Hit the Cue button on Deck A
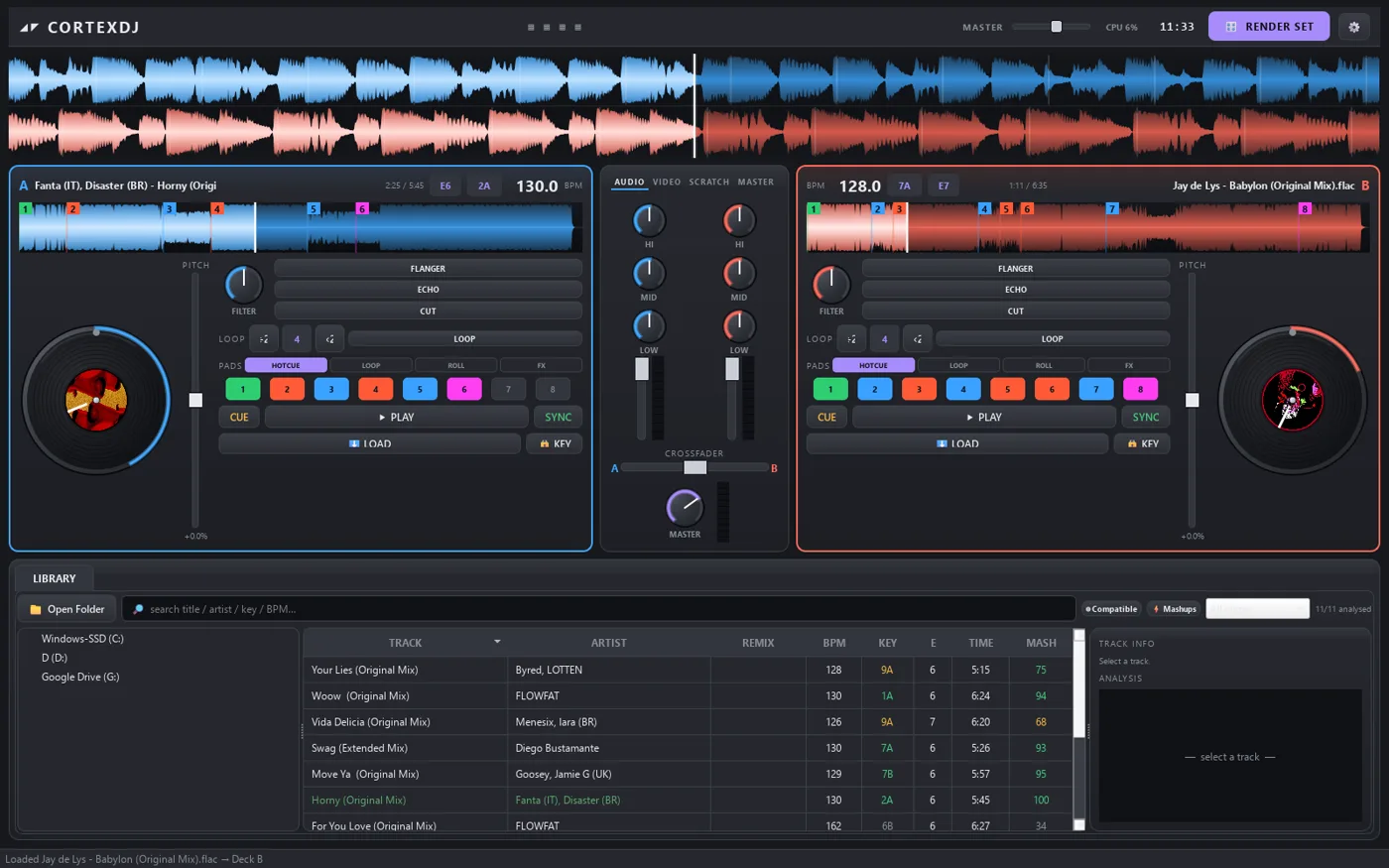This screenshot has width=1389, height=868. pos(239,417)
